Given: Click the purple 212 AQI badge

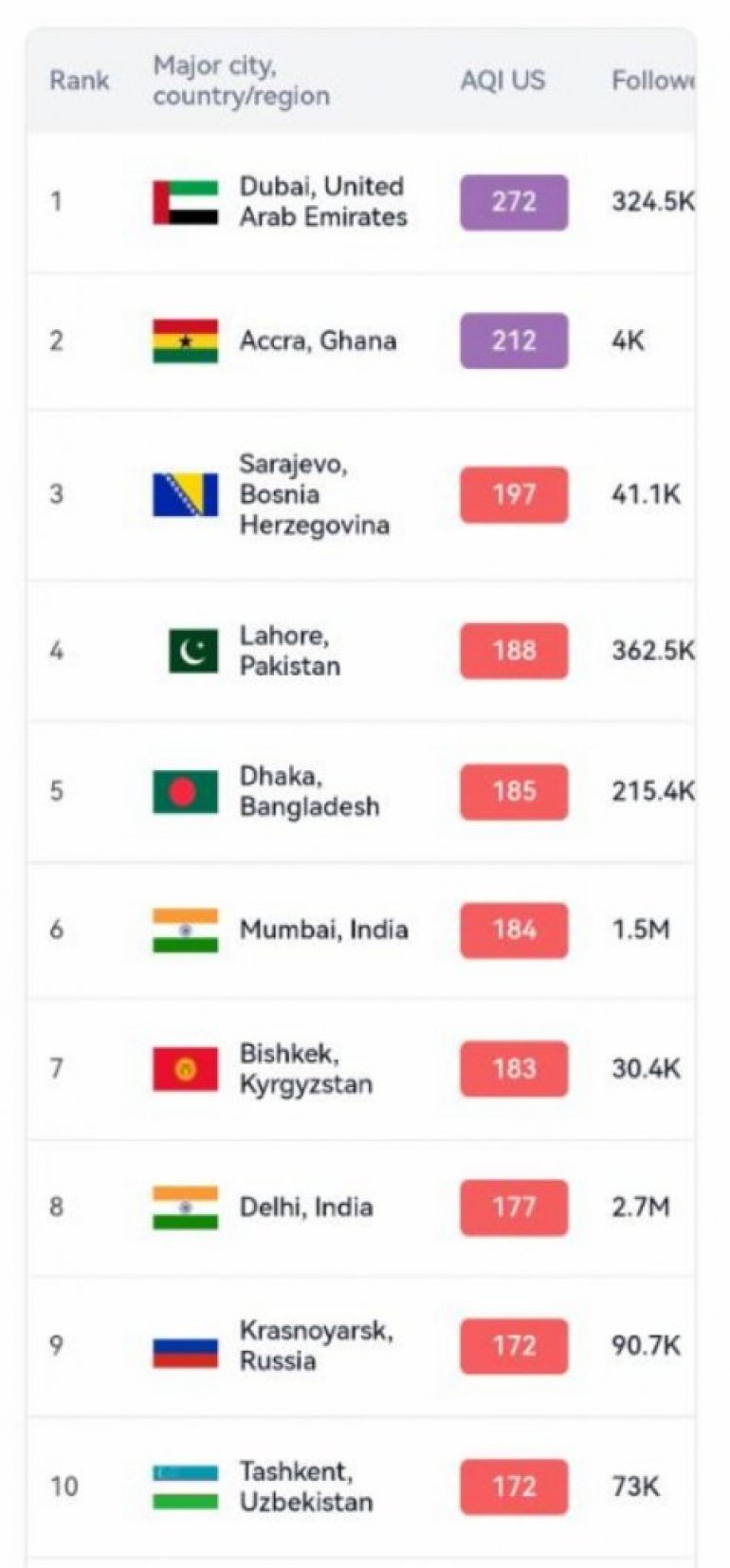Looking at the screenshot, I should click(514, 341).
